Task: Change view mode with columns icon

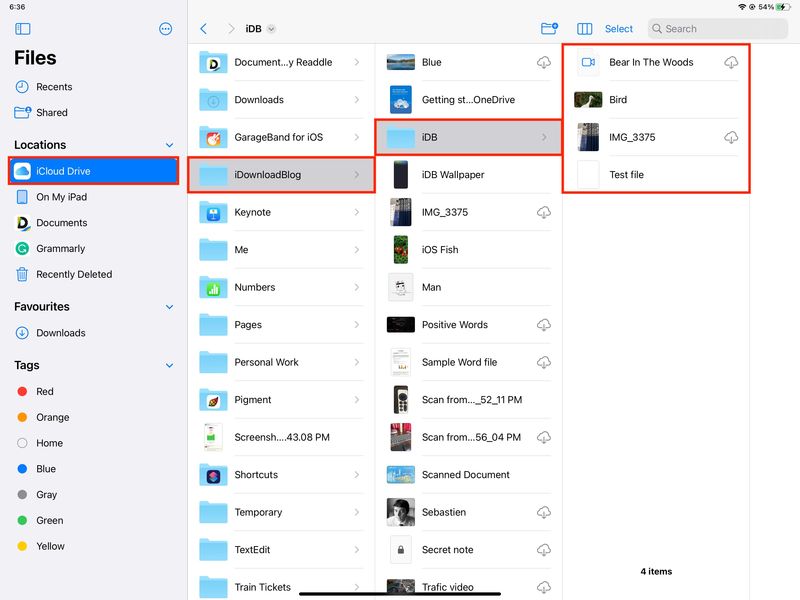Action: (584, 29)
